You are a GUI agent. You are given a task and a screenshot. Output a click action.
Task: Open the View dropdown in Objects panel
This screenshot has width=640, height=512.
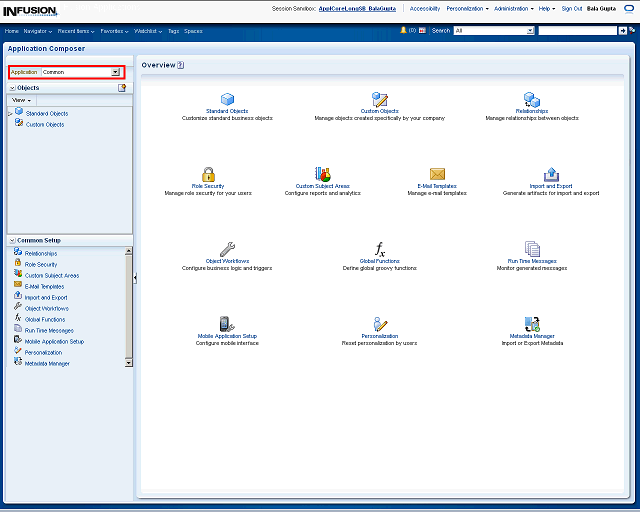[21, 100]
